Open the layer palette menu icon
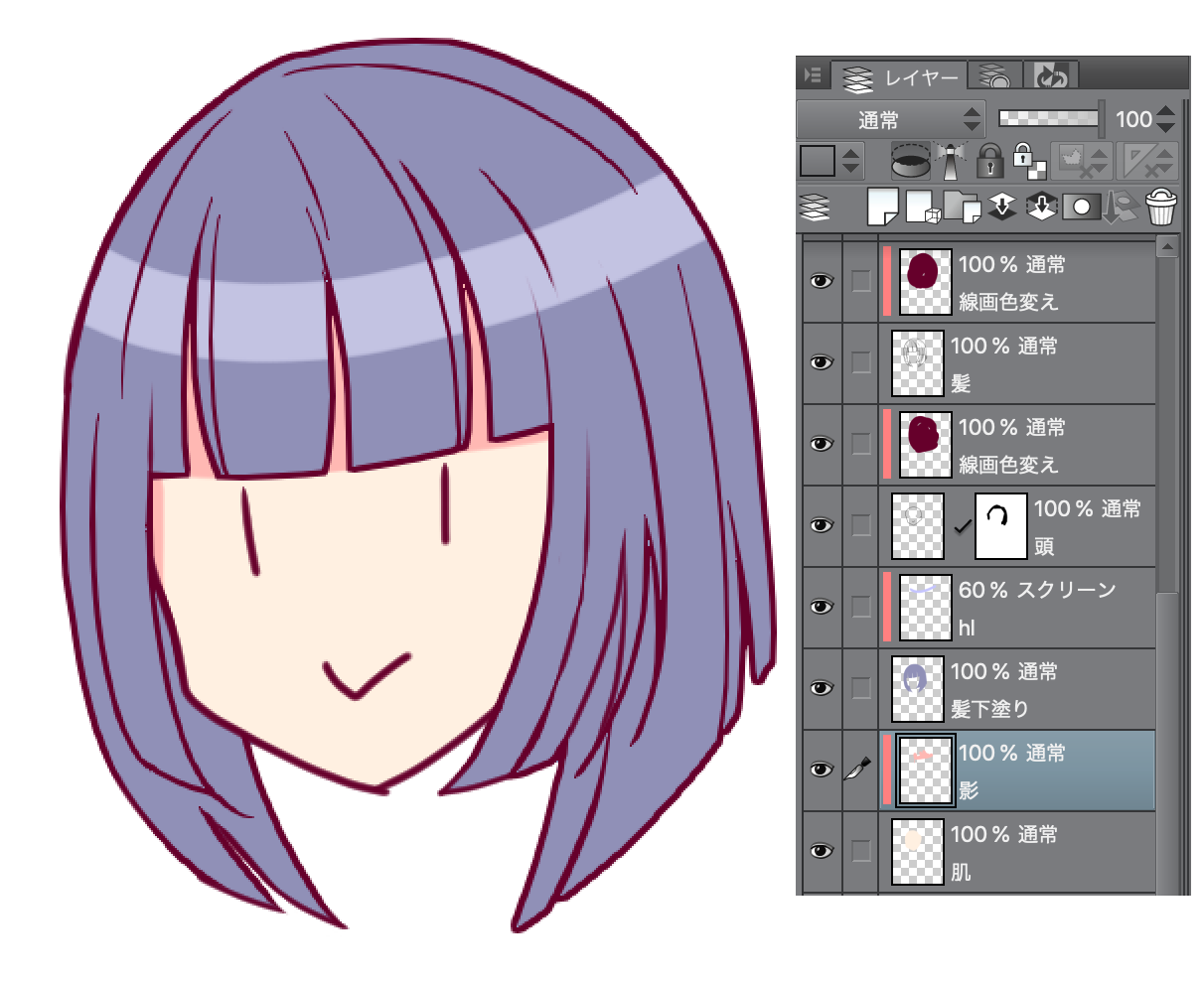Image resolution: width=1204 pixels, height=983 pixels. 814,74
